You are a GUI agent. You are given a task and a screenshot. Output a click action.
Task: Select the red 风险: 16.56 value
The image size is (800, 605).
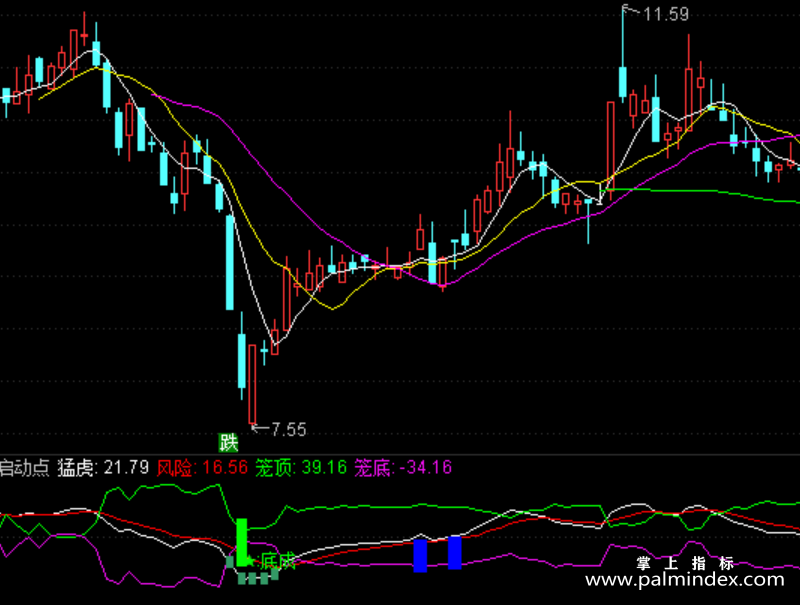[x=202, y=467]
